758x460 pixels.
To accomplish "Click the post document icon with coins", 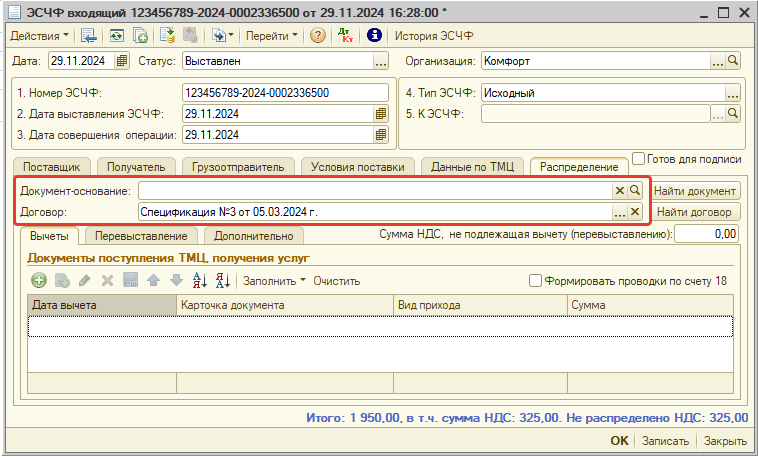I will click(x=167, y=35).
